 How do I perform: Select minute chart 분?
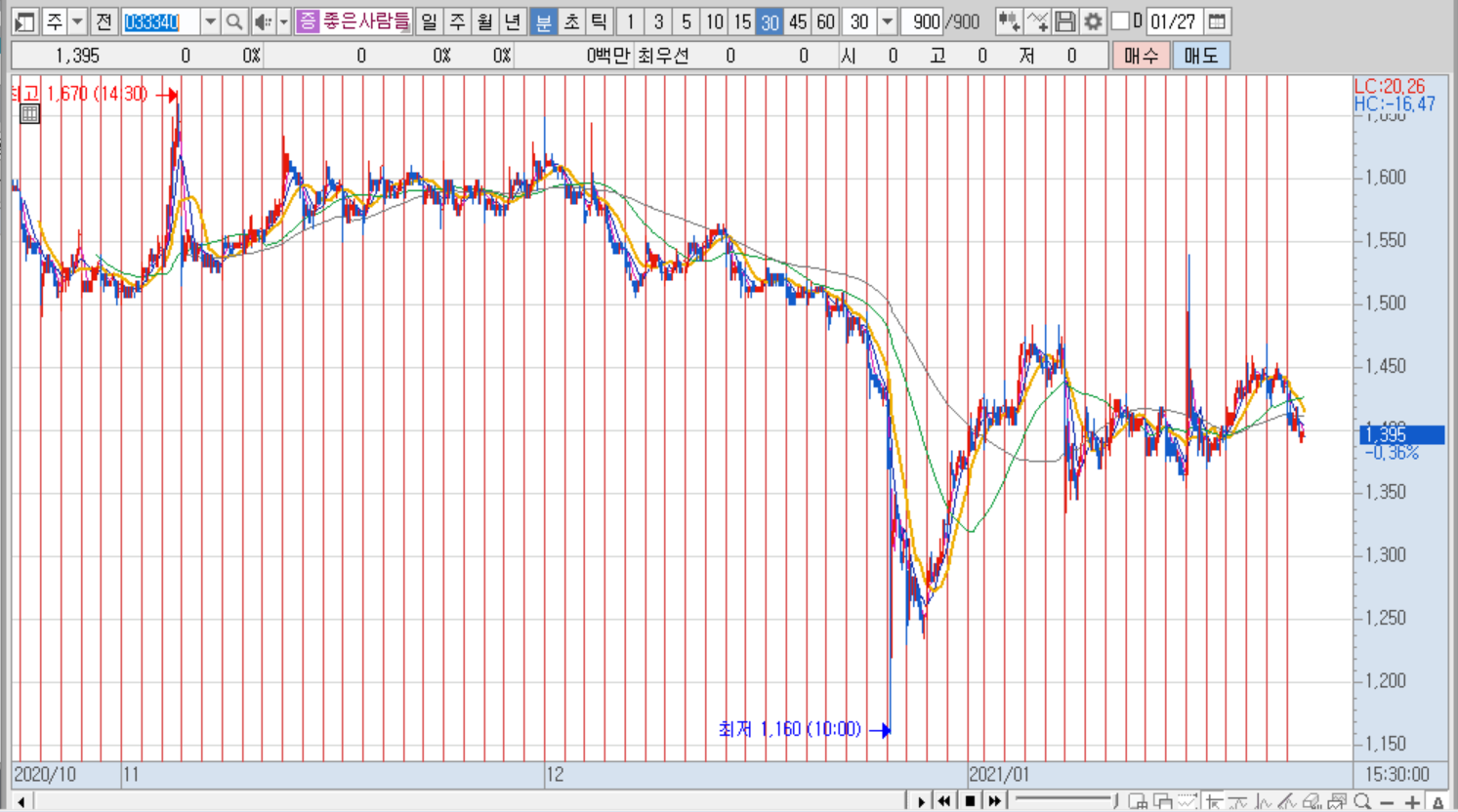pyautogui.click(x=544, y=21)
